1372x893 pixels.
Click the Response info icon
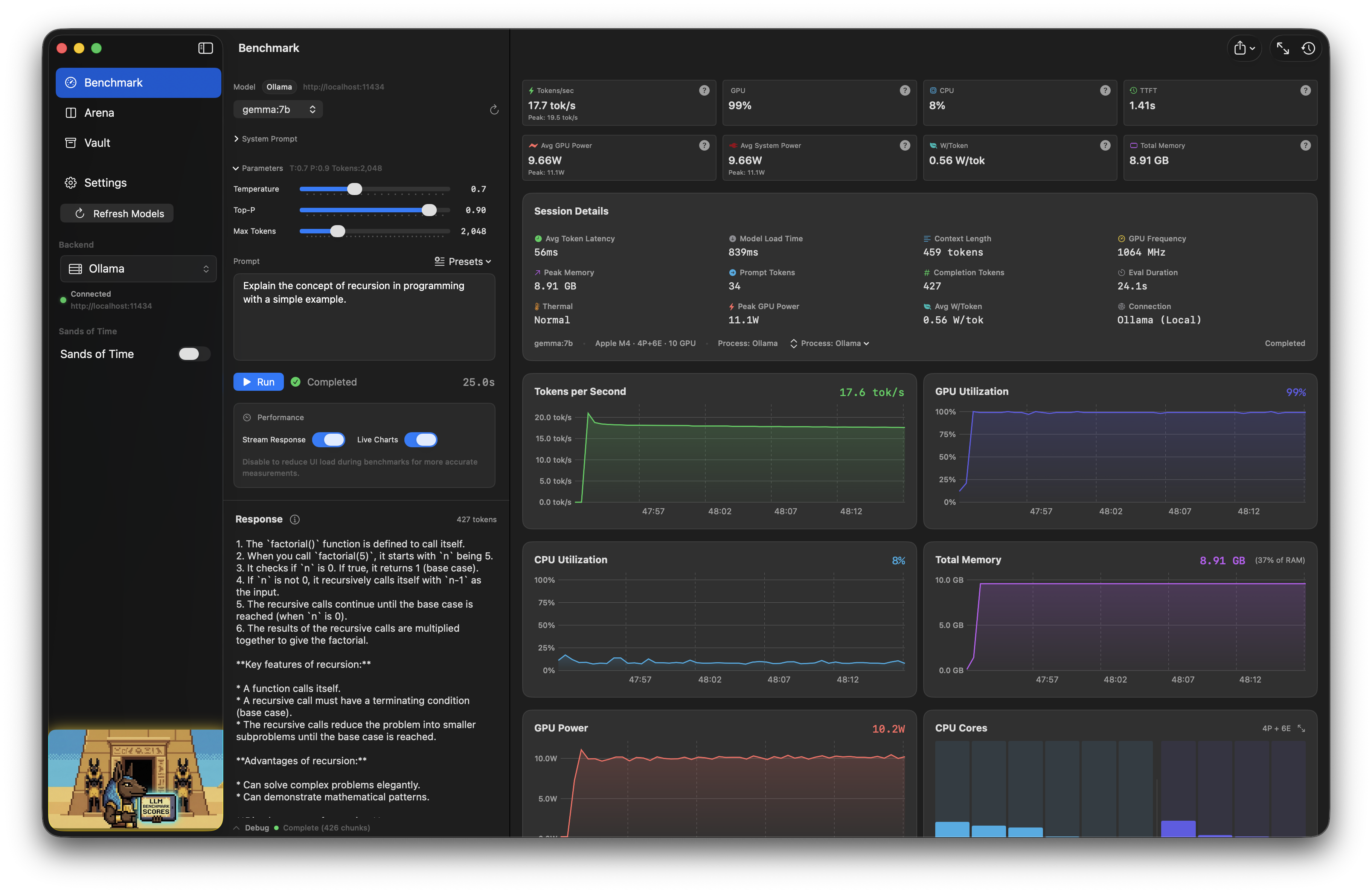[x=294, y=520]
